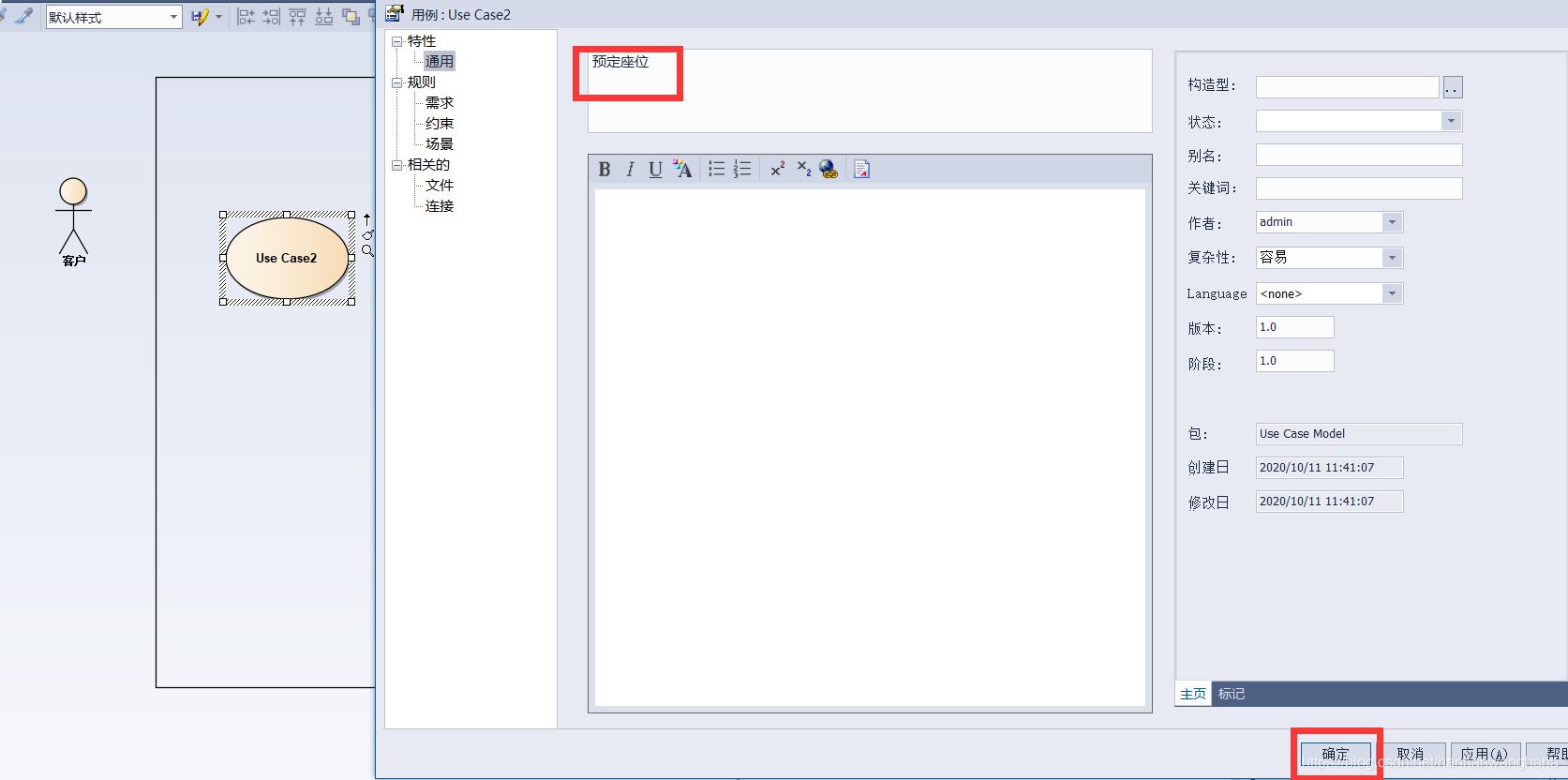Viewport: 1568px width, 780px height.
Task: Click the 创建日 date field
Action: (x=1330, y=468)
